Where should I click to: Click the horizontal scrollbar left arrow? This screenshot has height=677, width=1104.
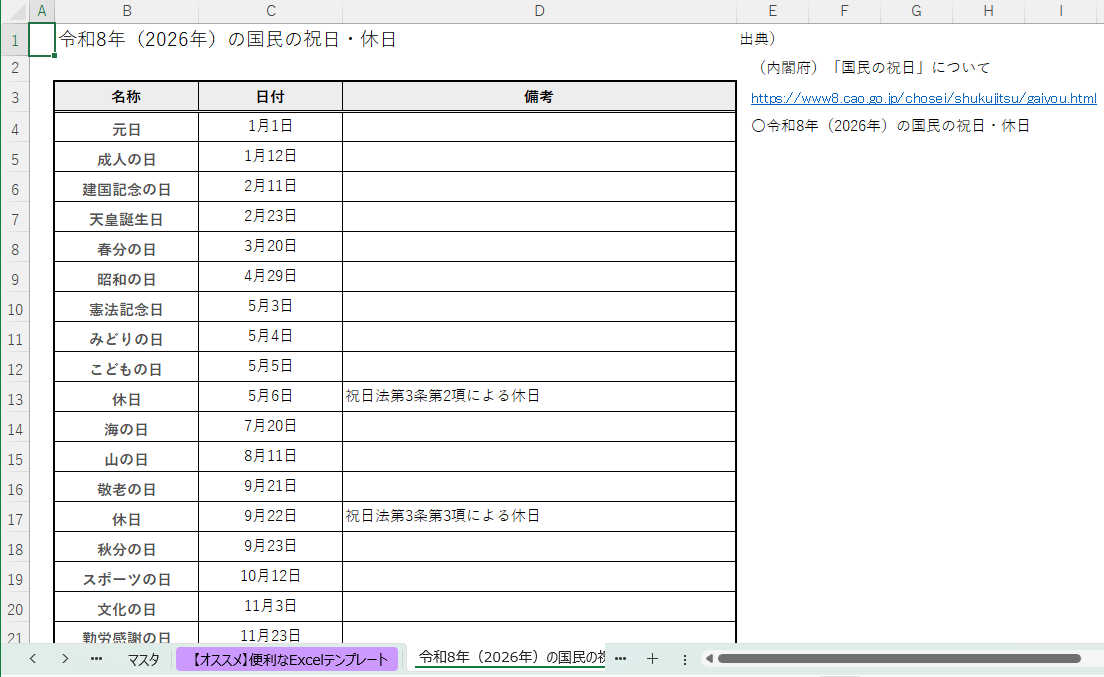(x=708, y=659)
